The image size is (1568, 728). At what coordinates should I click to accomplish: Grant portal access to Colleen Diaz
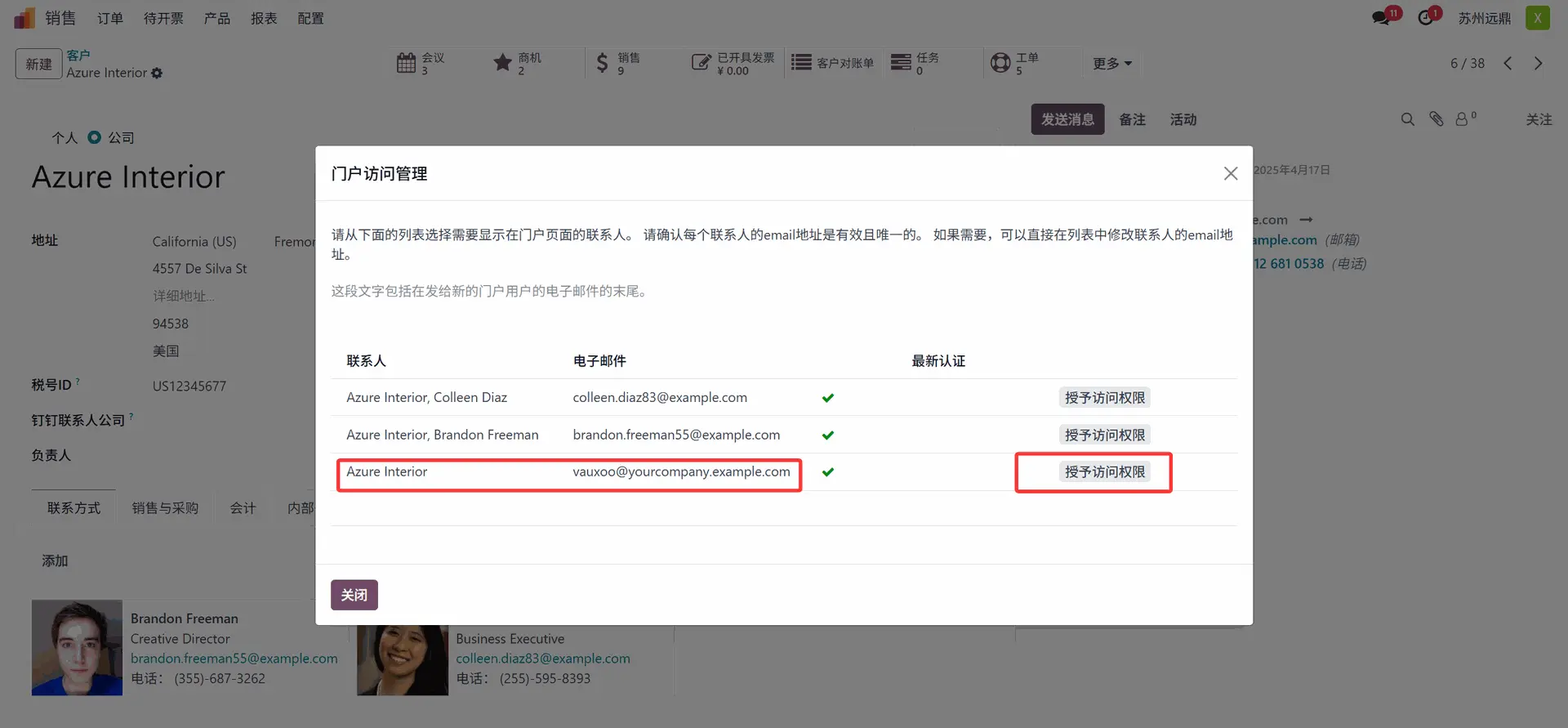pos(1104,398)
